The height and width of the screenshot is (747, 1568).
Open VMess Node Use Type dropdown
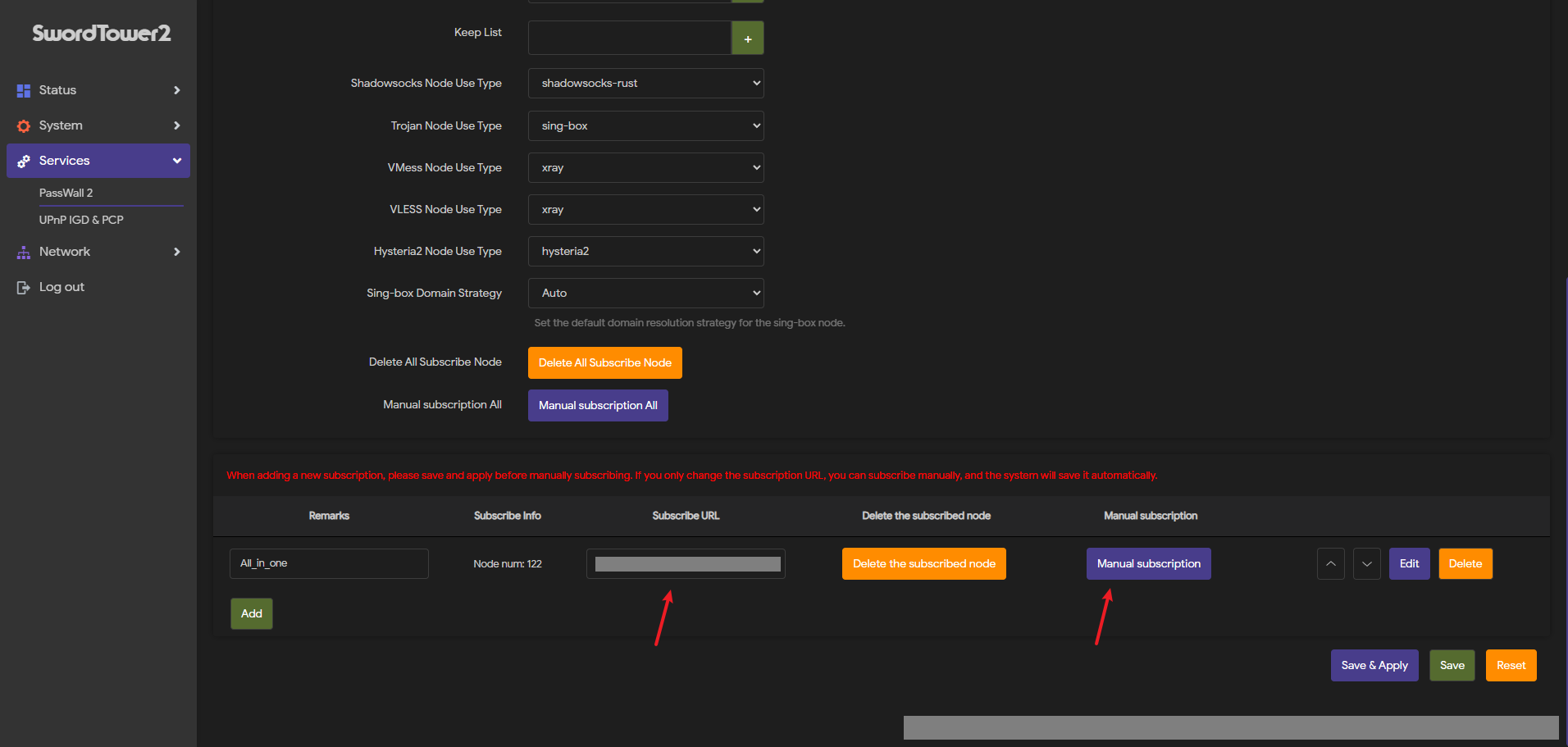pyautogui.click(x=646, y=168)
